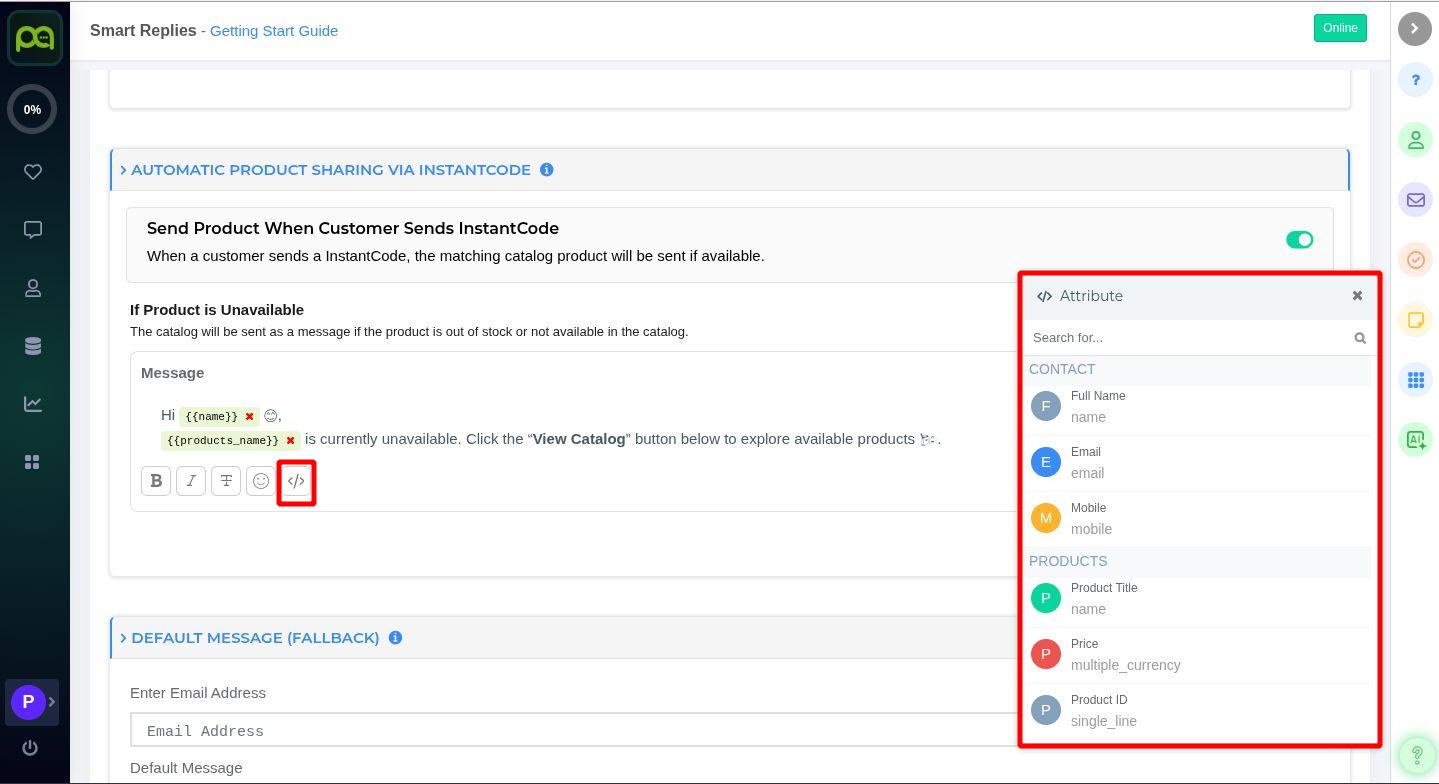This screenshot has height=784, width=1439.
Task: Collapse Automatic Product Sharing via InstantCode section
Action: [124, 170]
